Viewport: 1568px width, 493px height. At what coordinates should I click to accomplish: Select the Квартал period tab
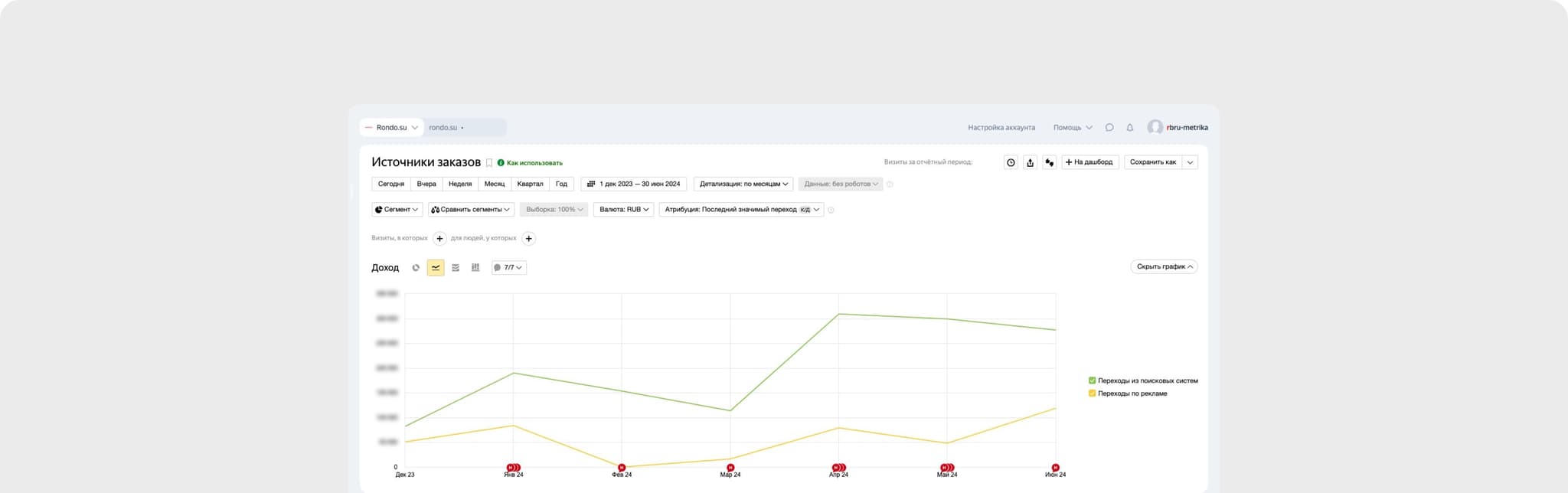(530, 184)
